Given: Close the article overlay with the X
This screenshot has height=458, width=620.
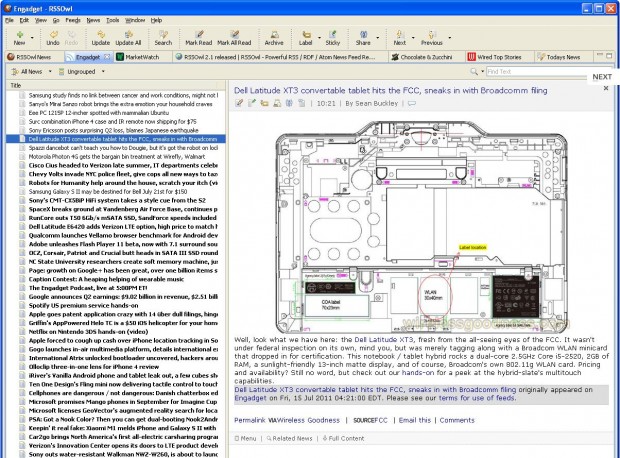Looking at the screenshot, I should (606, 88).
